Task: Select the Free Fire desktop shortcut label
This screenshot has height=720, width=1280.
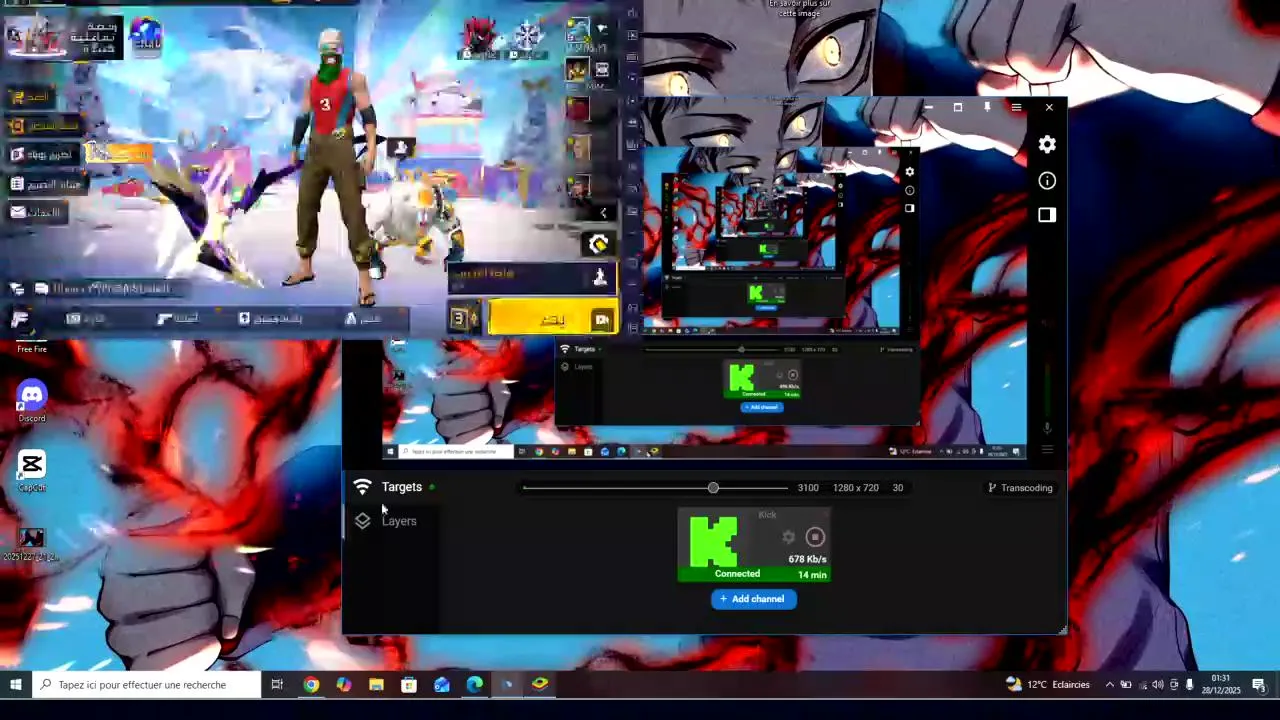Action: (32, 349)
